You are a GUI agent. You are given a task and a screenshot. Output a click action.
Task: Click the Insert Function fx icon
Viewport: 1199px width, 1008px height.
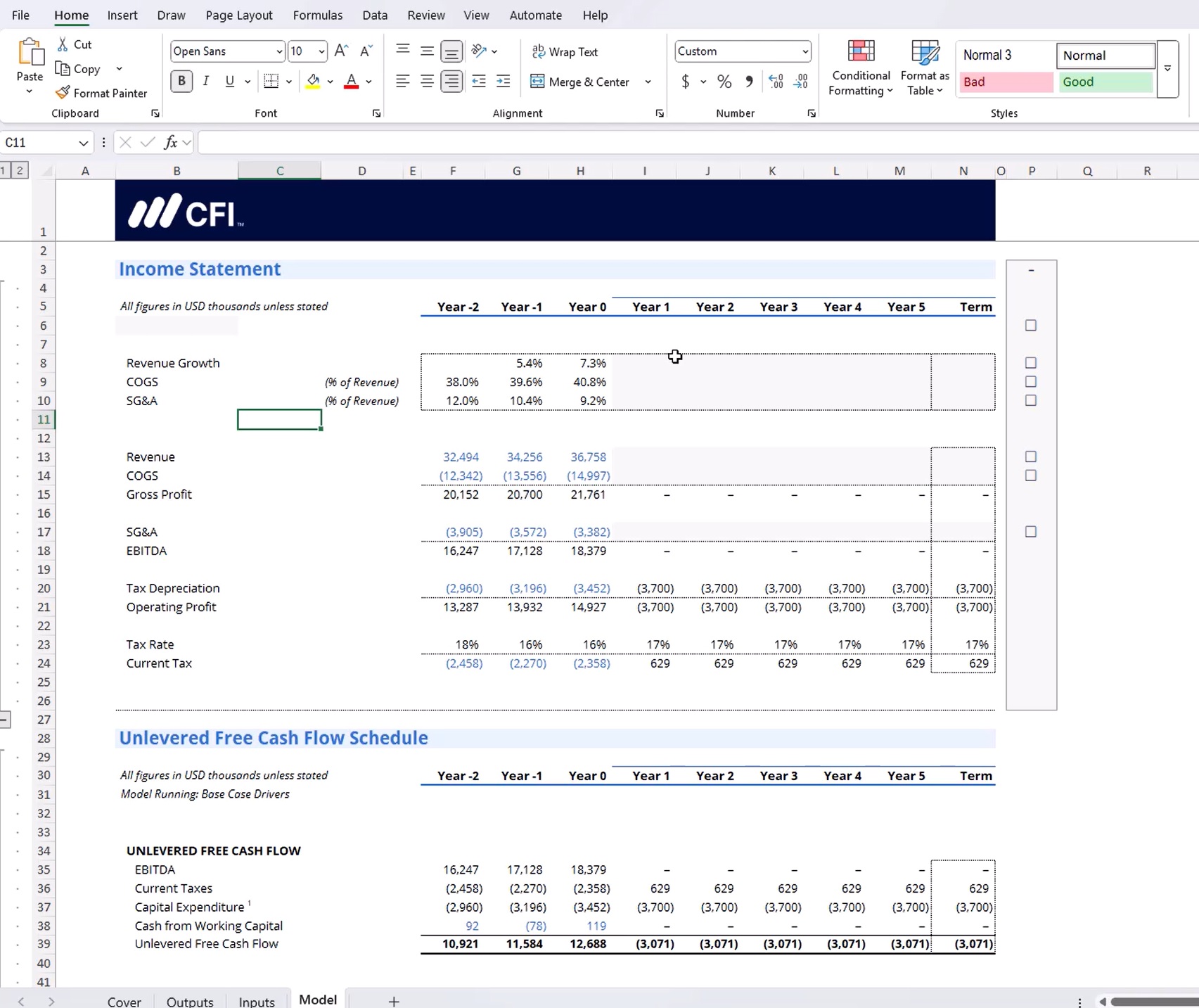(x=171, y=143)
